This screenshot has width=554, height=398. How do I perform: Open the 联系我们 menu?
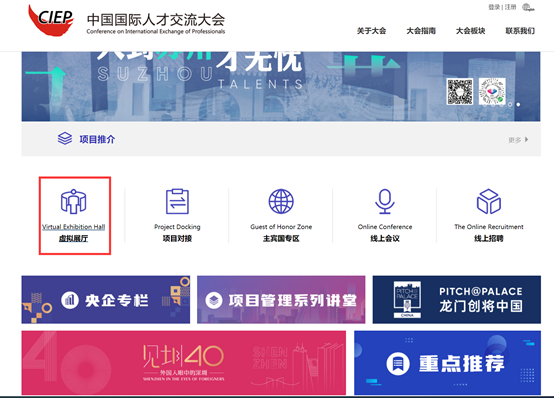pos(520,31)
